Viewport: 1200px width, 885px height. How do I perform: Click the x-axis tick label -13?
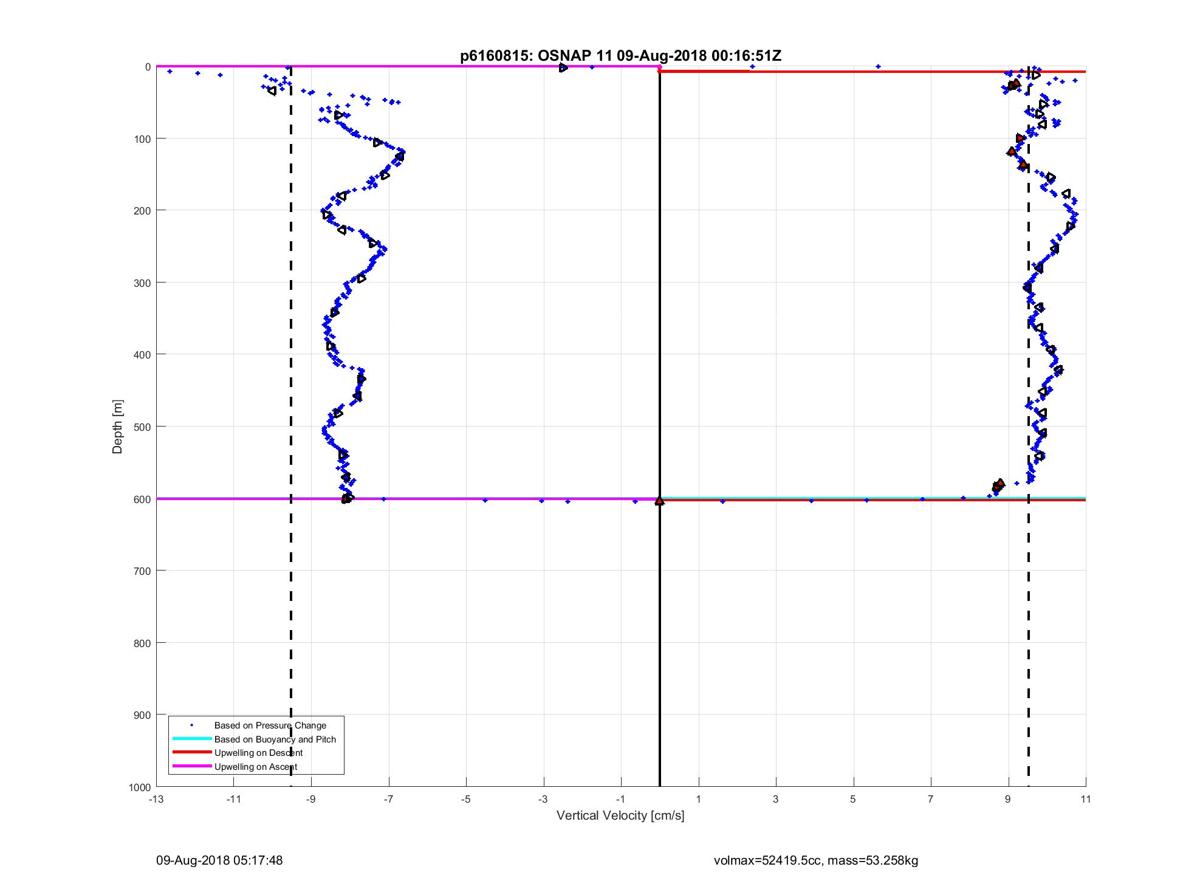pyautogui.click(x=155, y=798)
